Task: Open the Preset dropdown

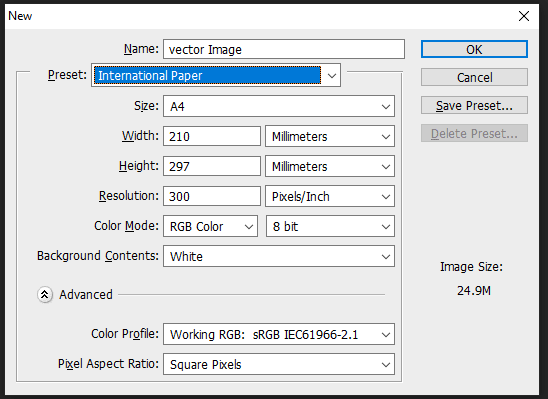Action: pos(216,75)
